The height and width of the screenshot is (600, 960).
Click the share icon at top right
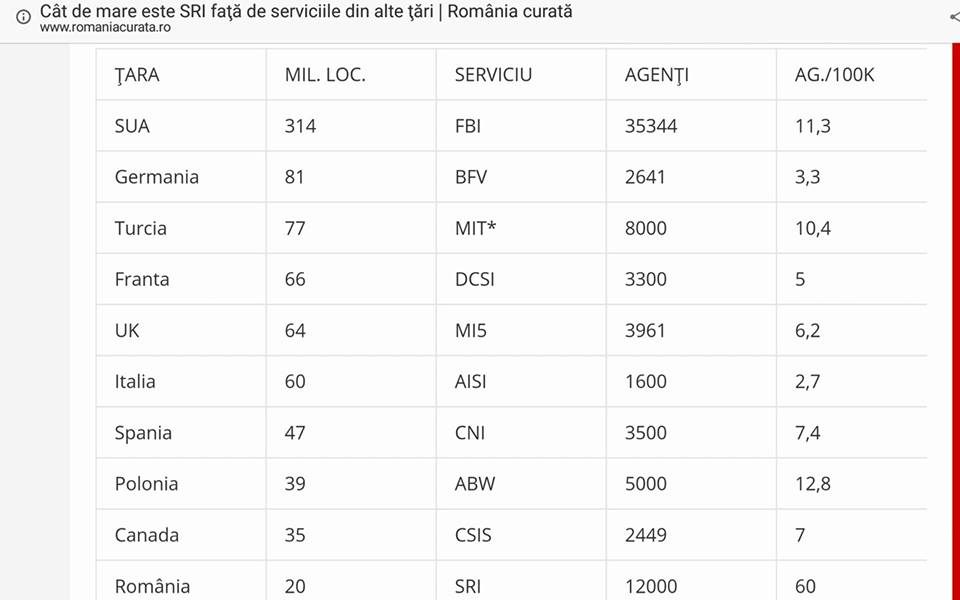pyautogui.click(x=953, y=17)
